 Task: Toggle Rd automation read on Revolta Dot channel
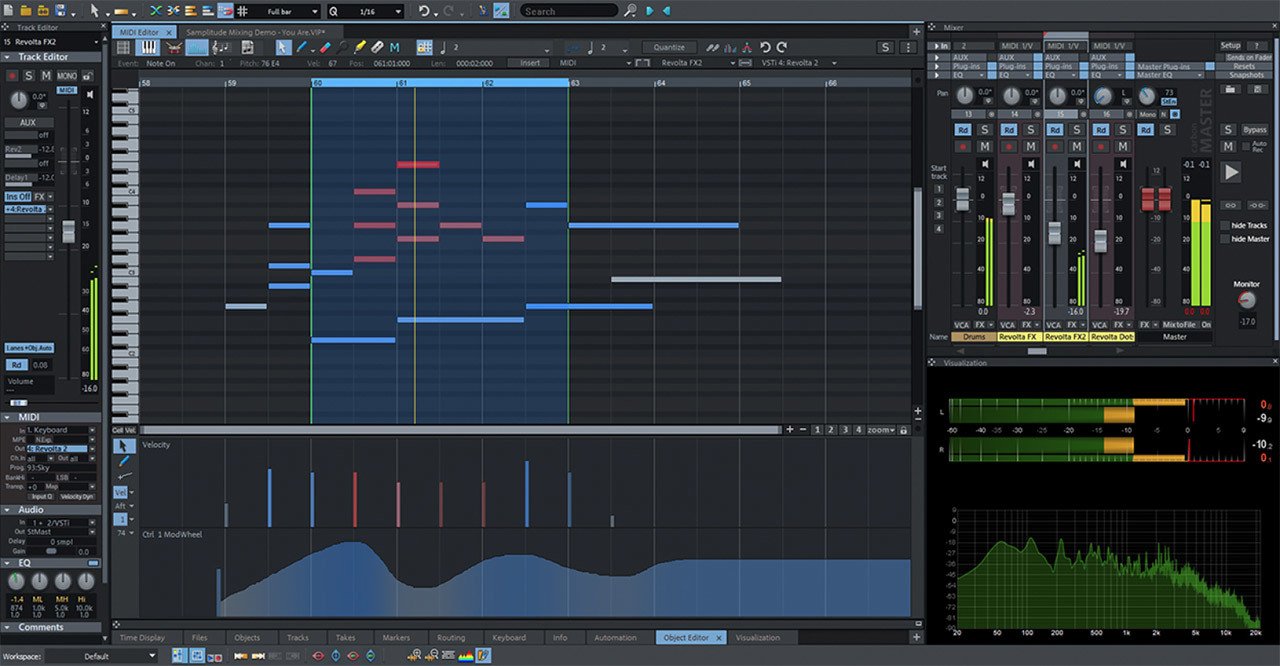pos(1101,130)
